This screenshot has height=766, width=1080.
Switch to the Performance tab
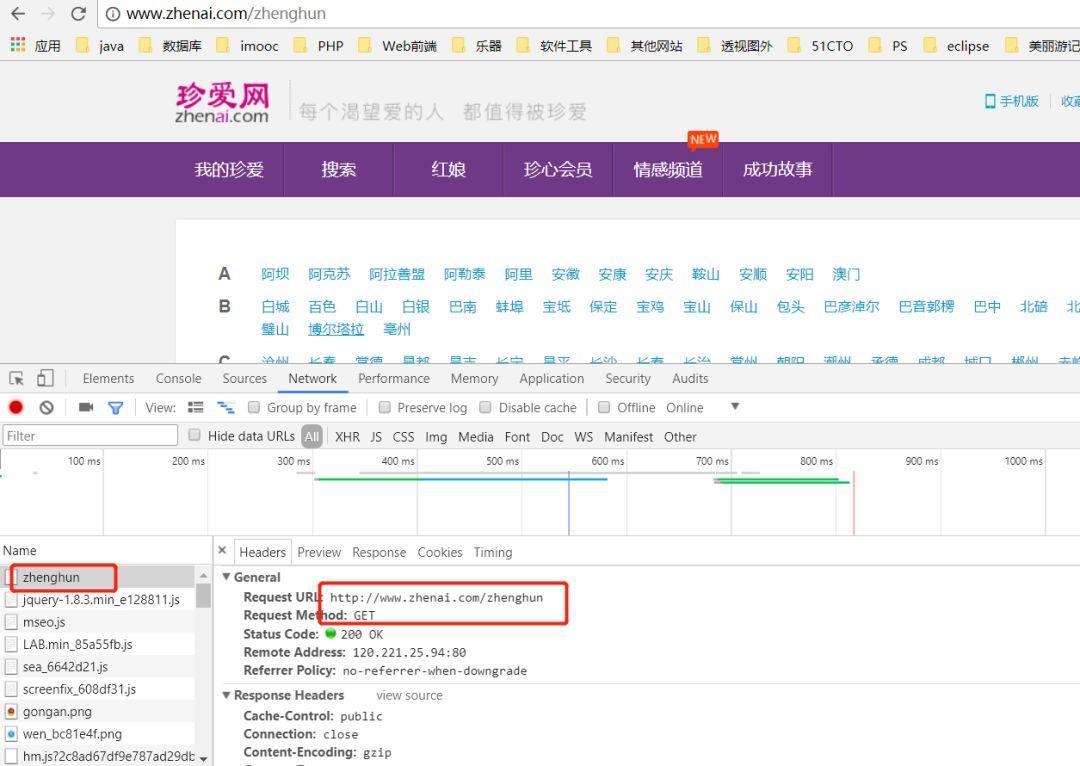pyautogui.click(x=394, y=378)
